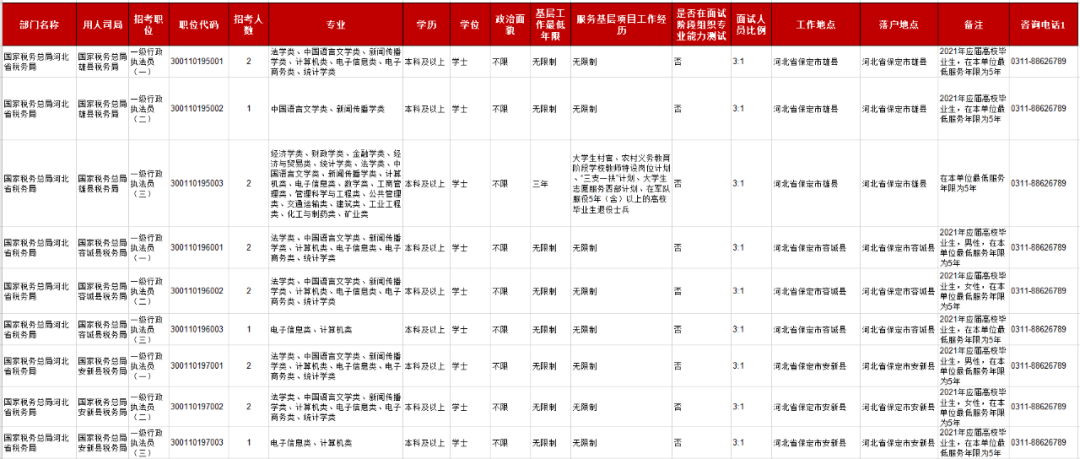Click the 招考职位 header cell
The image size is (1080, 459).
pyautogui.click(x=148, y=24)
